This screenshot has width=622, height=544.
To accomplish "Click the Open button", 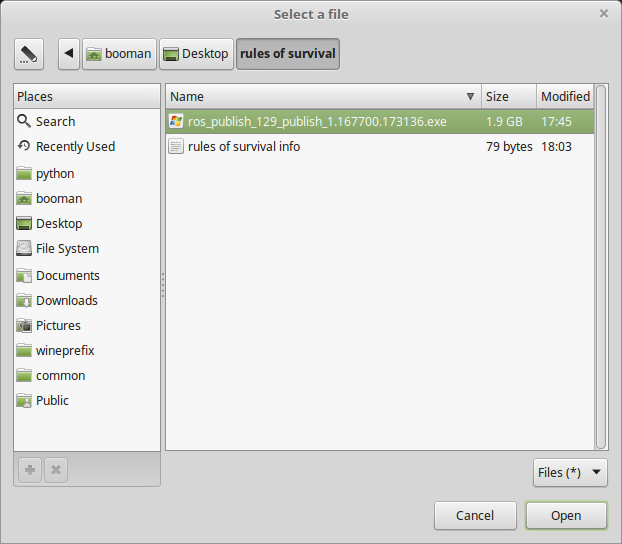I will 566,515.
